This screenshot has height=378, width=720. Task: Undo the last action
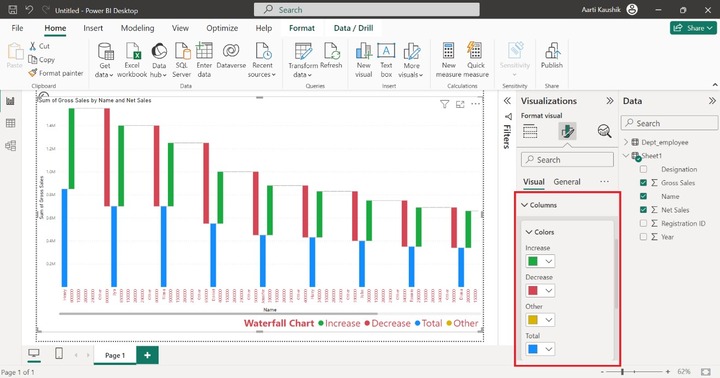click(x=29, y=10)
